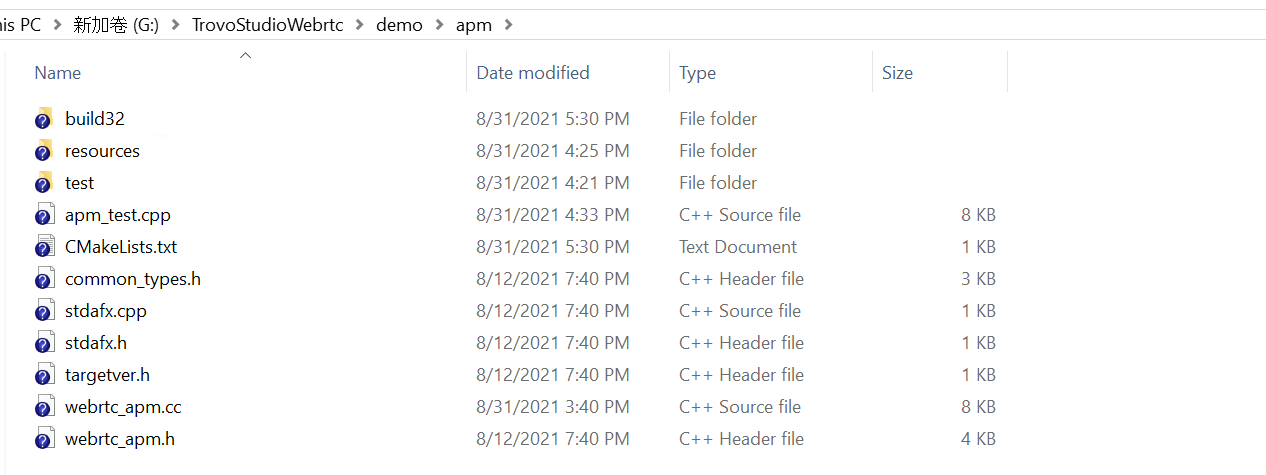Click the resources folder icon
1266x475 pixels.
(43, 151)
